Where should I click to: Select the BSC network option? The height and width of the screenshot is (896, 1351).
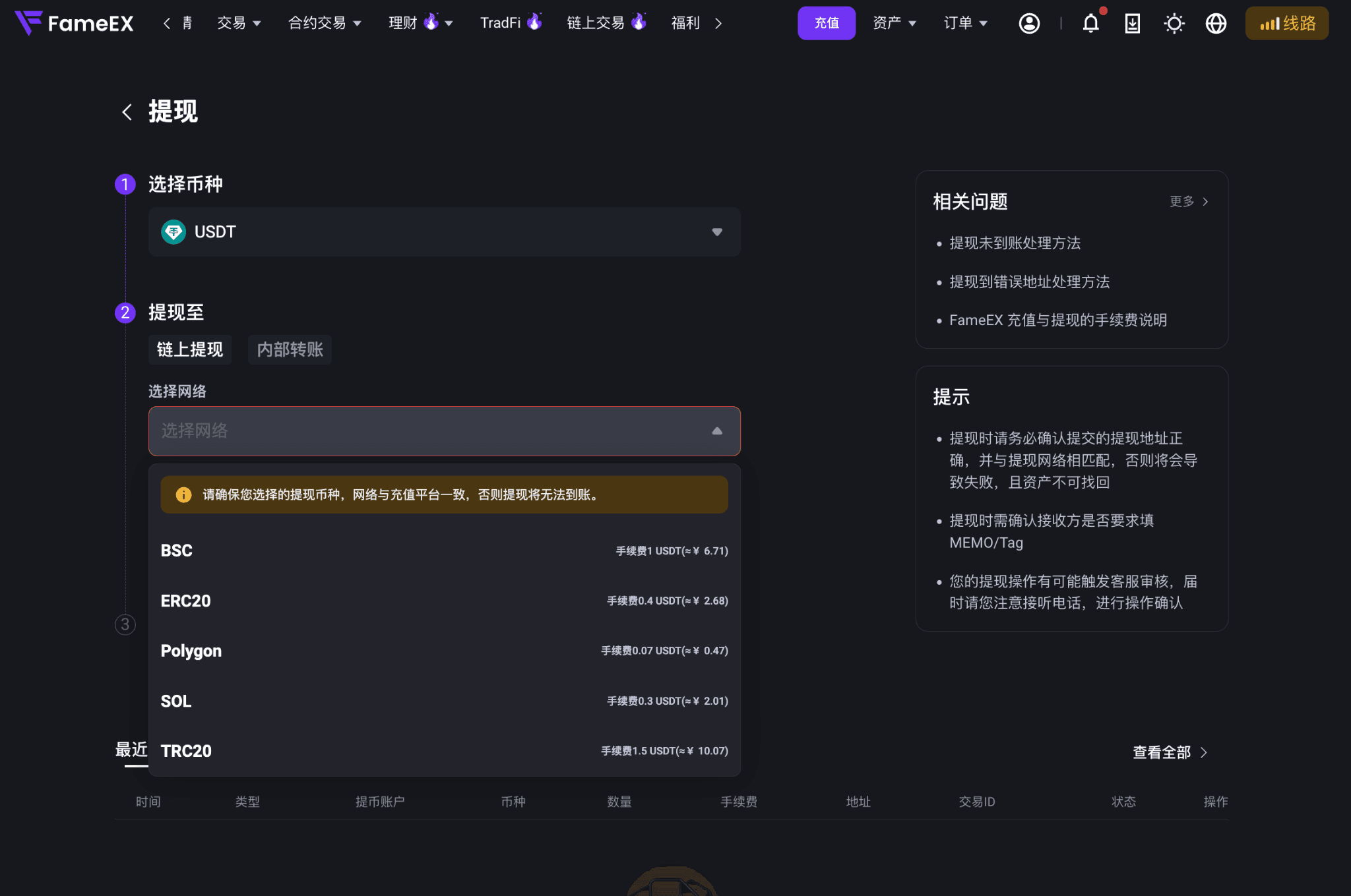click(x=445, y=551)
